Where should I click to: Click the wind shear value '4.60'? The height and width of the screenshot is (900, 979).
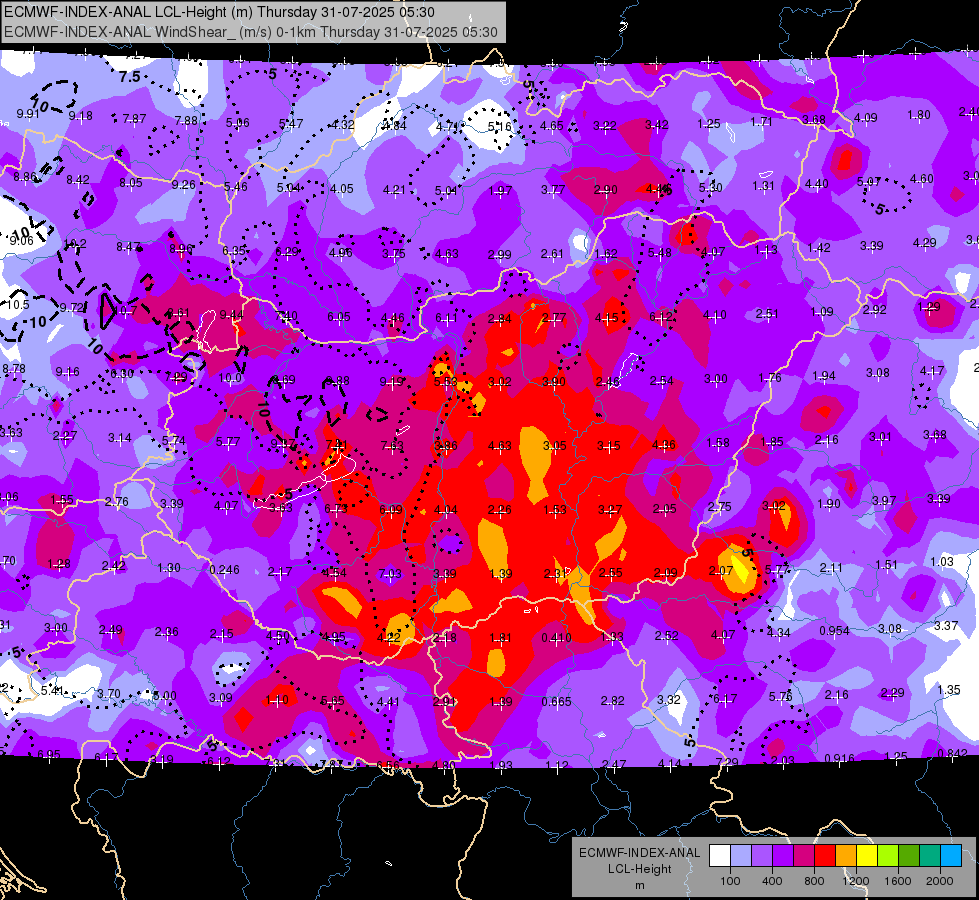pos(922,179)
